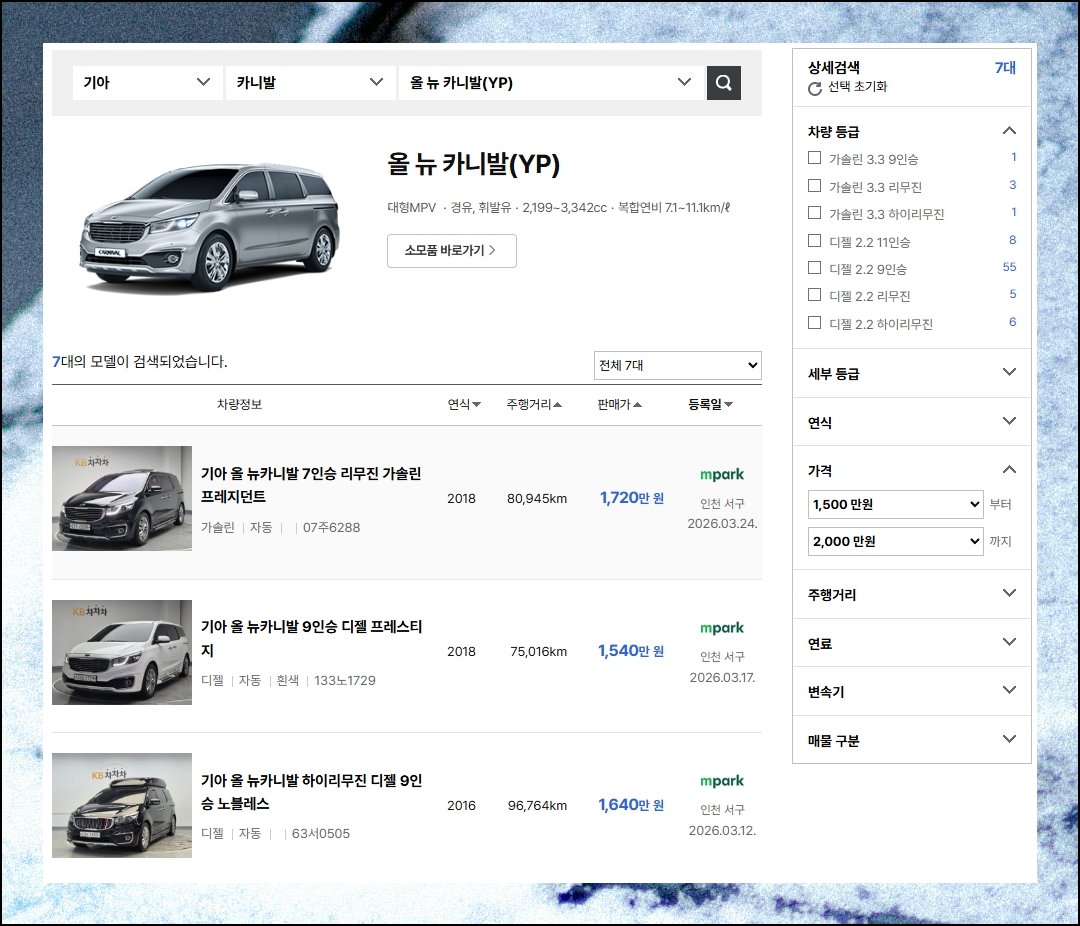Click the 2026.03.12. registration date
The image size is (1080, 926).
click(723, 830)
